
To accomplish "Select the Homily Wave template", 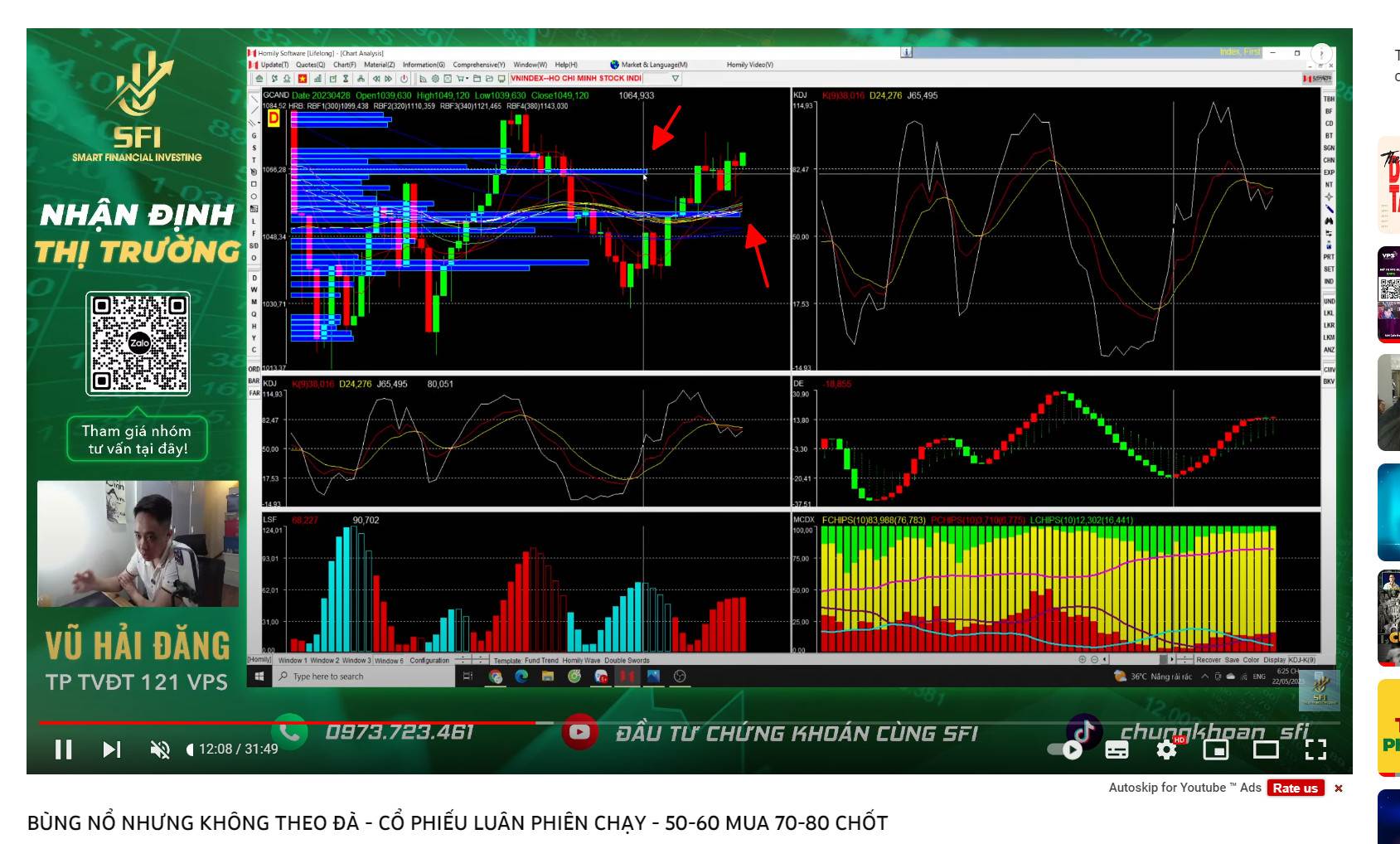I will pos(581,661).
